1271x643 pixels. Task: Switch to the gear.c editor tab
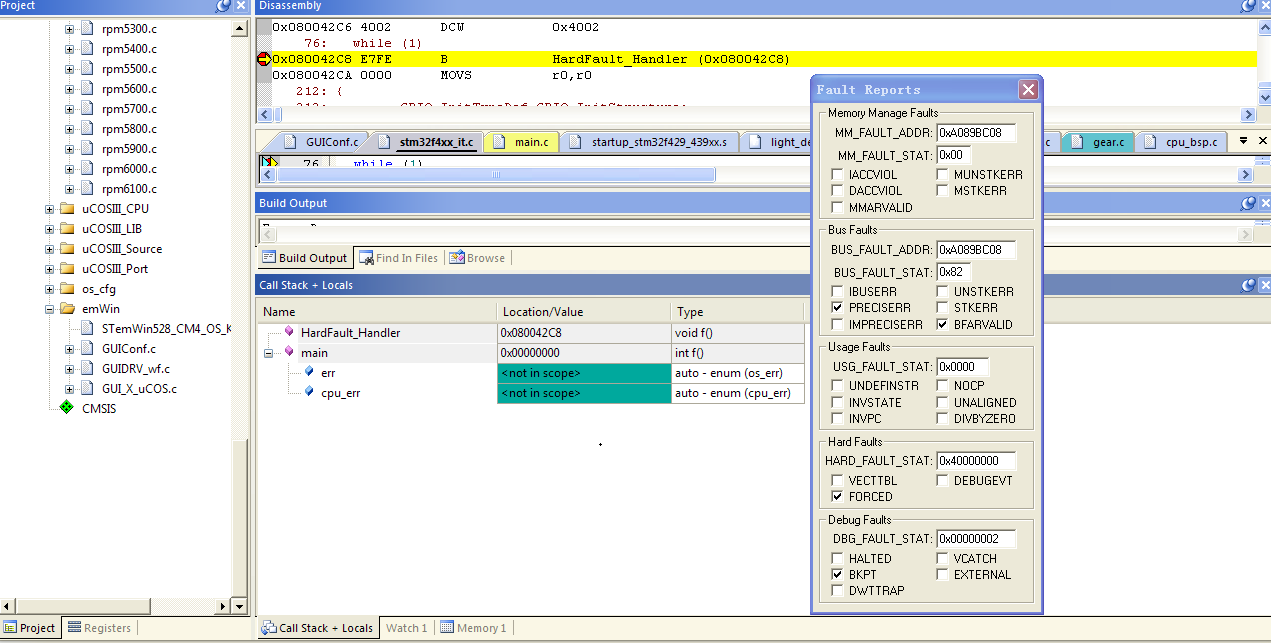click(1098, 142)
